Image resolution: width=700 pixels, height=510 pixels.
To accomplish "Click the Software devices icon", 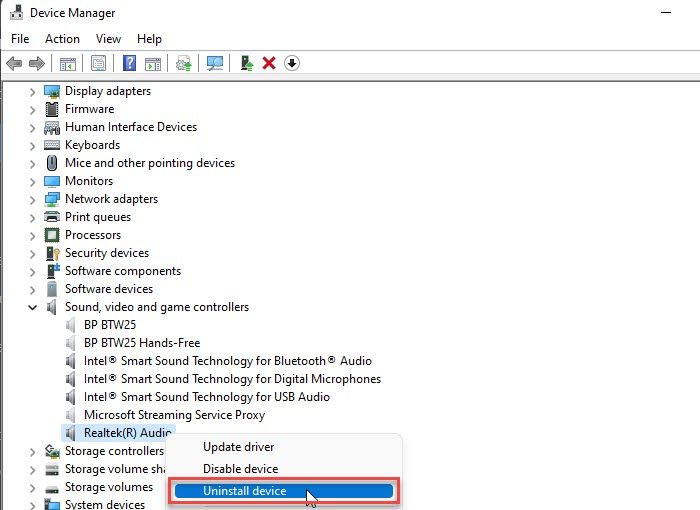I will [x=52, y=289].
